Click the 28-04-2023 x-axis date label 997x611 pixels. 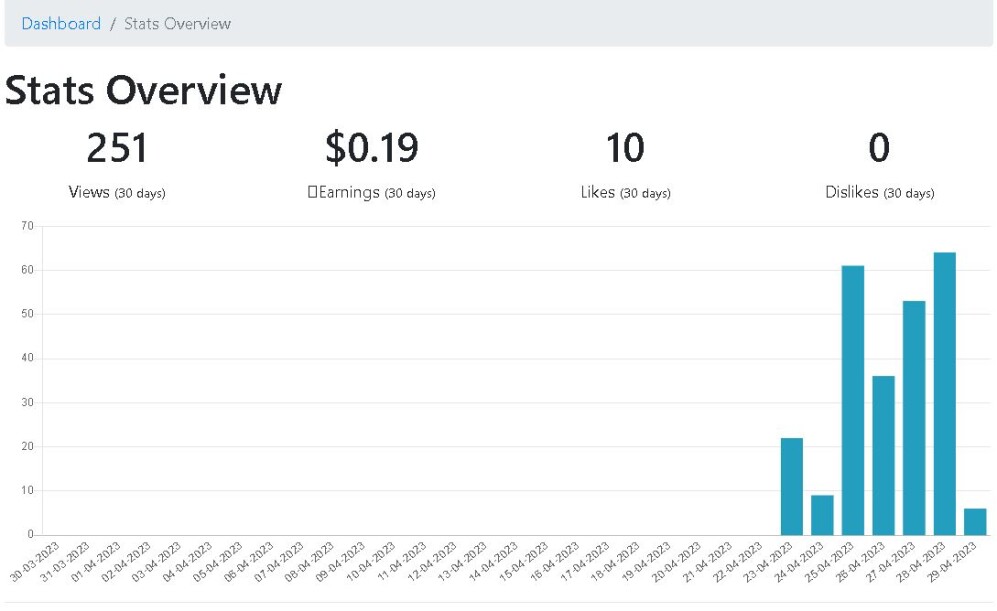pos(919,562)
